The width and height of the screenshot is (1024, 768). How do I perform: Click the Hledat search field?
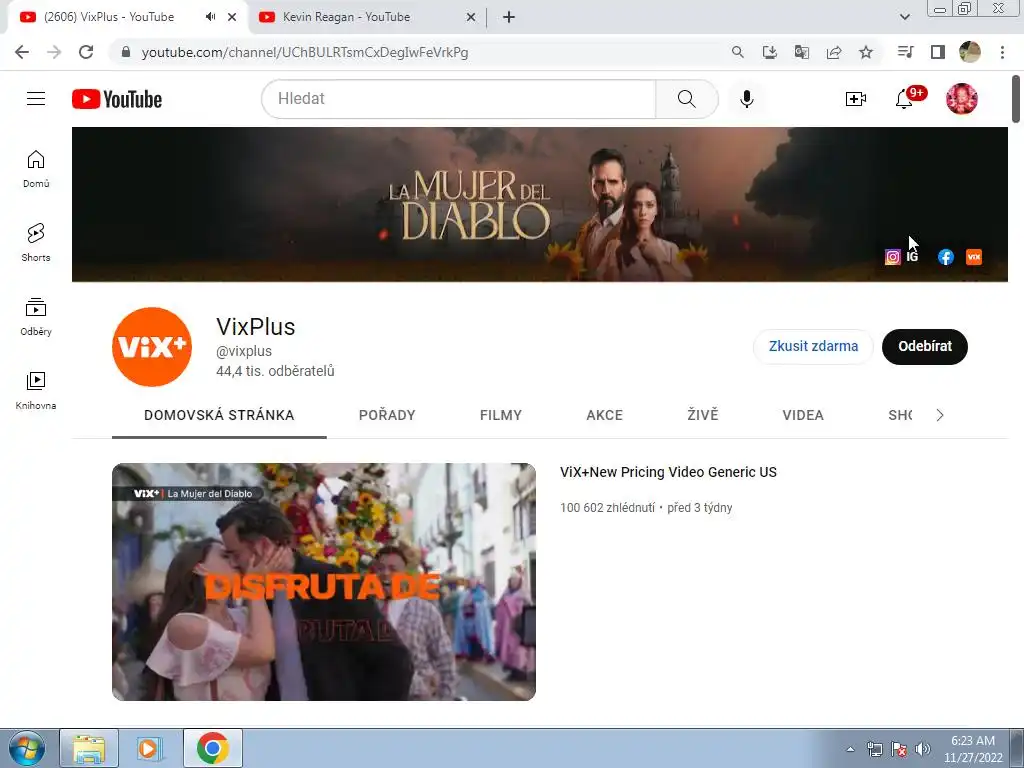[458, 99]
